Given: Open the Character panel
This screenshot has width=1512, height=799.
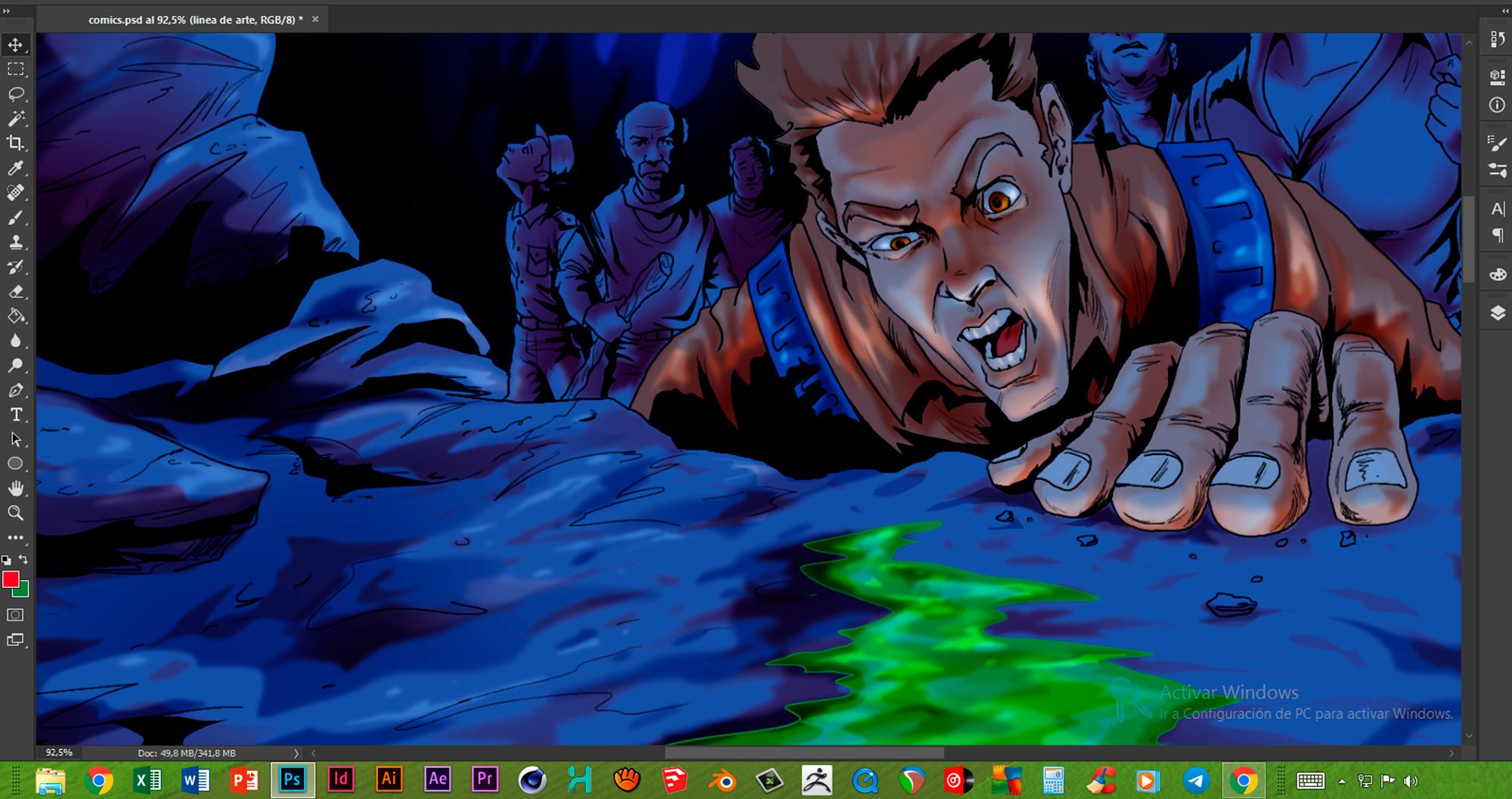Looking at the screenshot, I should pyautogui.click(x=1497, y=209).
